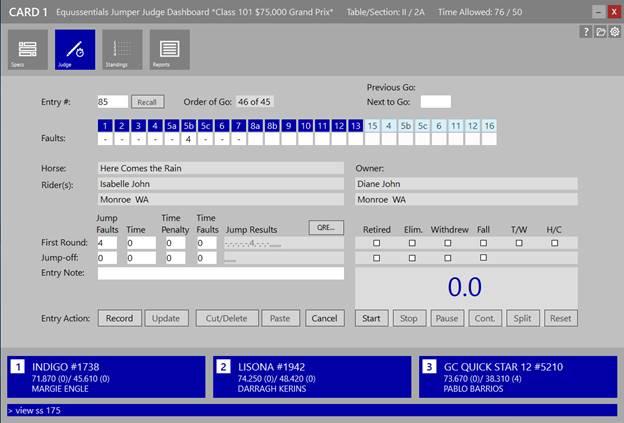The width and height of the screenshot is (624, 423).
Task: Click Jump-off Time field
Action: (x=141, y=258)
